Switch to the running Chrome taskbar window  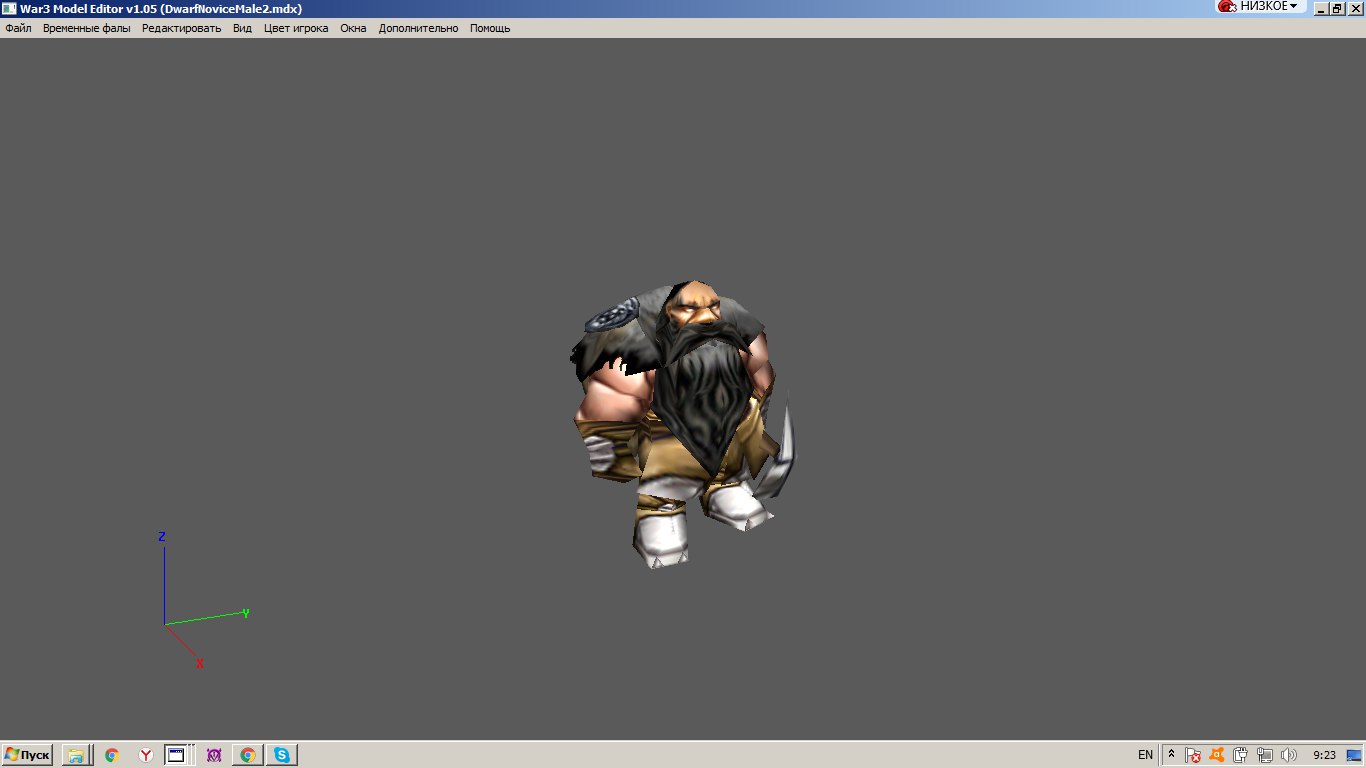click(247, 755)
